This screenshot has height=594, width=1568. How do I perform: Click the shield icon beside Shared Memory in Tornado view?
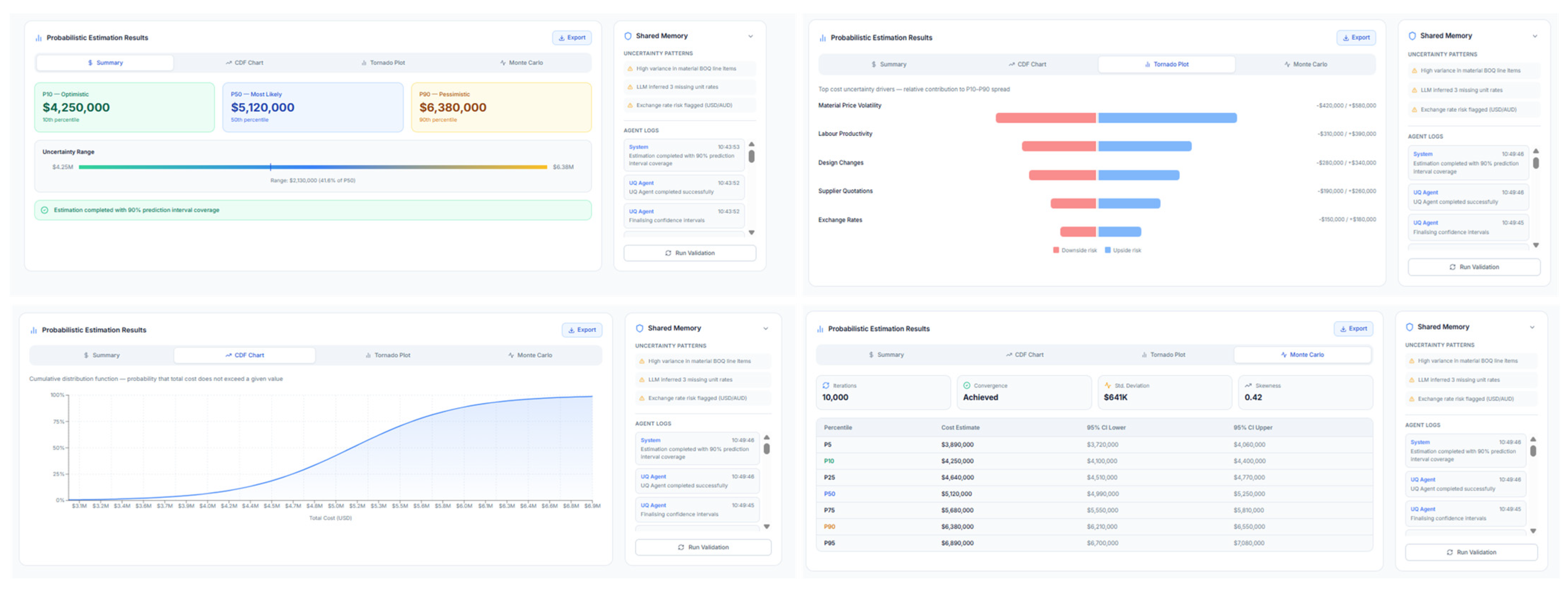coord(1412,37)
